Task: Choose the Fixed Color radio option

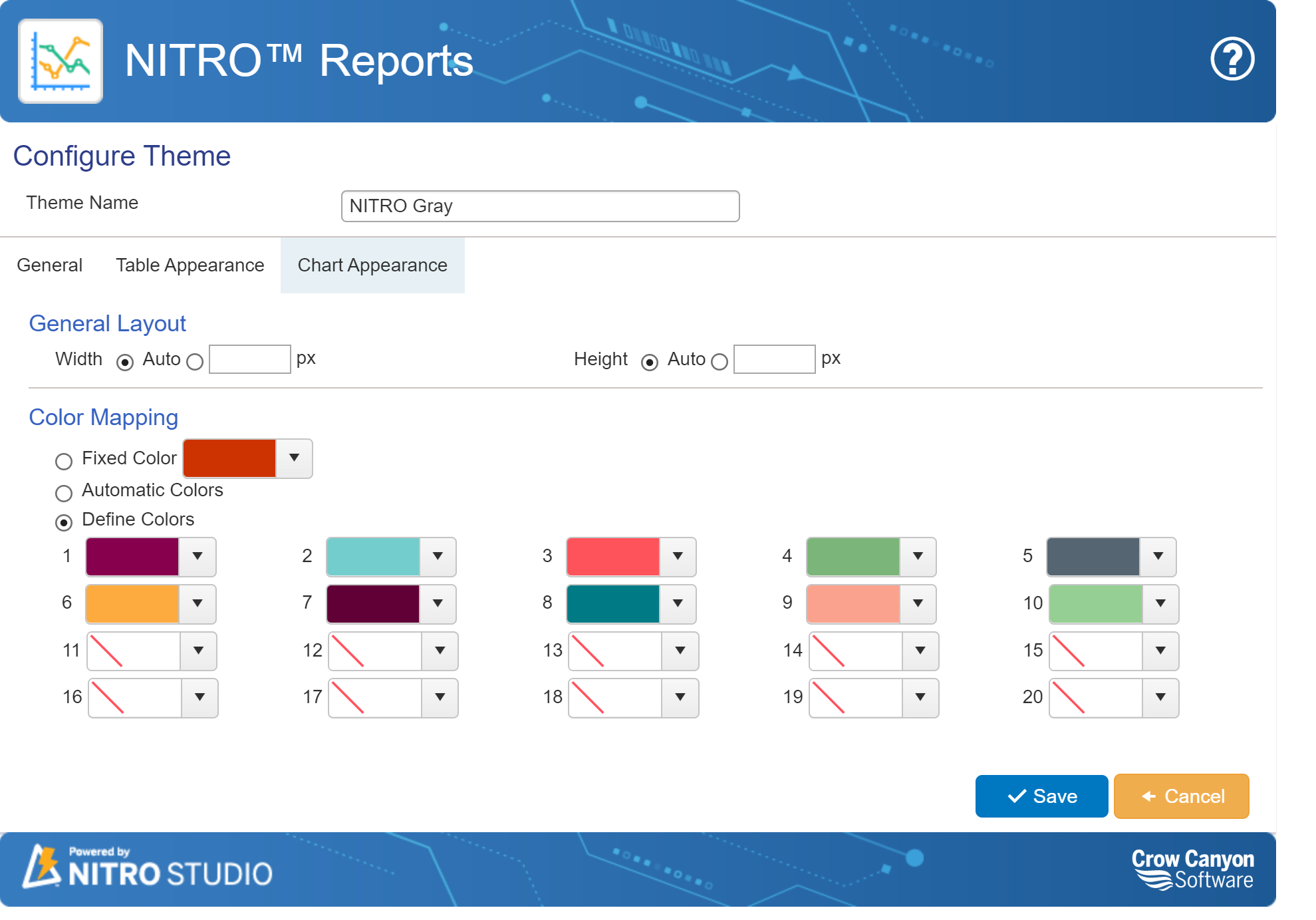Action: (64, 461)
